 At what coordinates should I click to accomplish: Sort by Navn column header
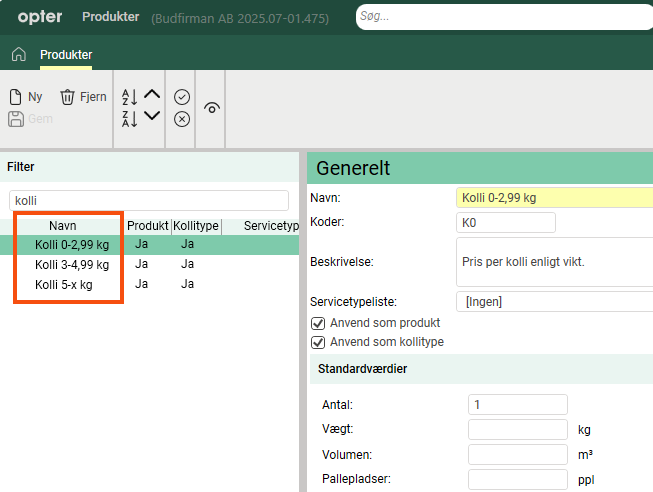click(63, 226)
